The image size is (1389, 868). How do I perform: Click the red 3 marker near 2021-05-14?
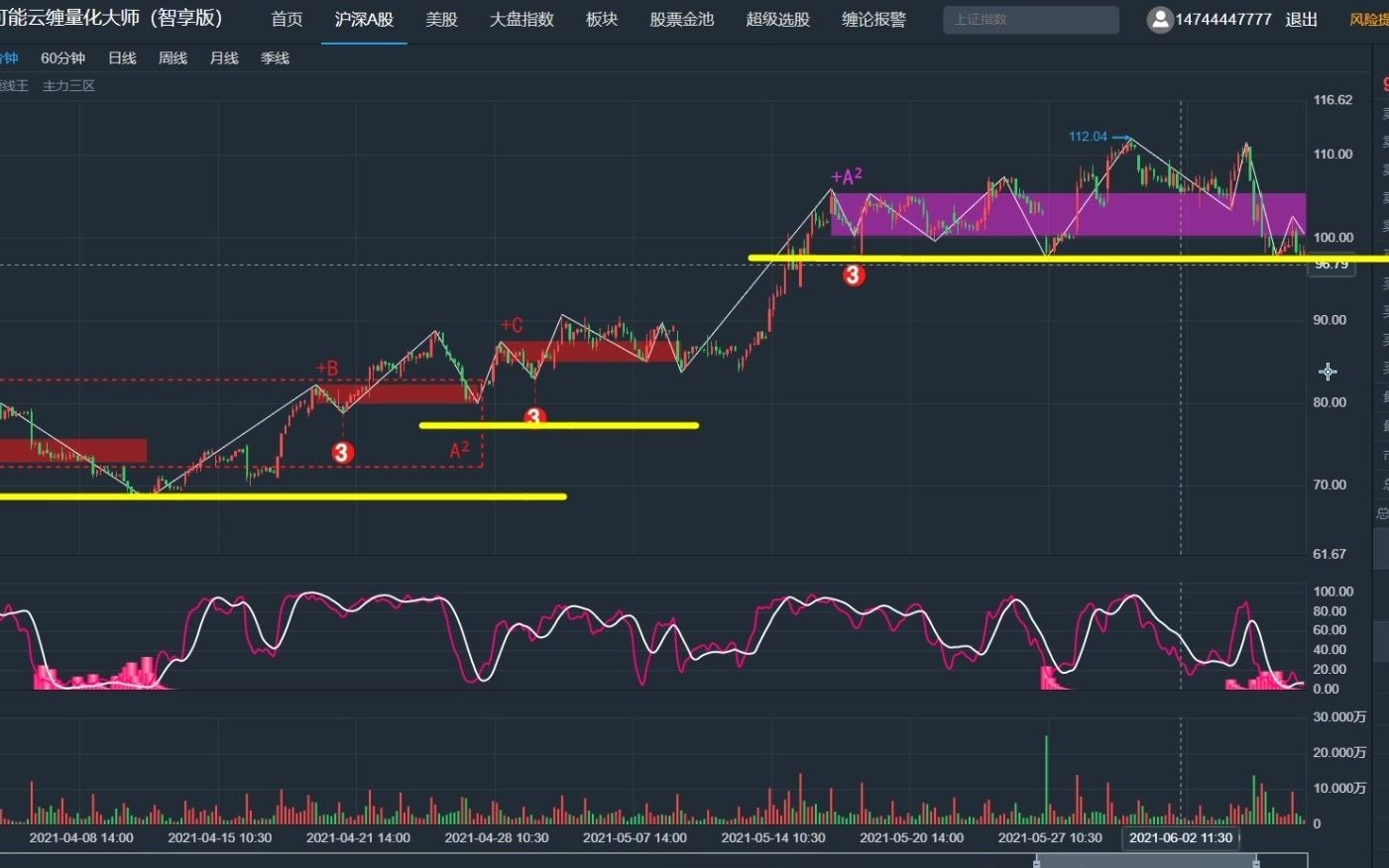click(854, 275)
